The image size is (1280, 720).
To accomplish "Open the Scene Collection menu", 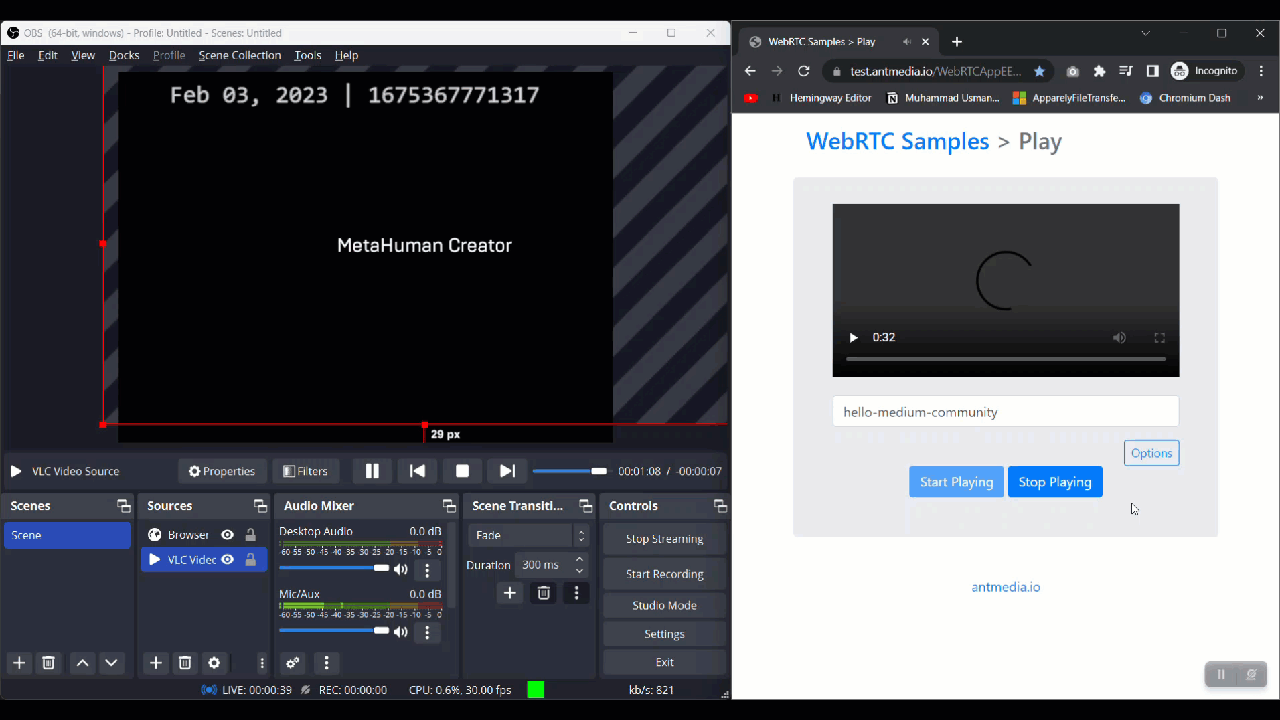I will pyautogui.click(x=240, y=56).
